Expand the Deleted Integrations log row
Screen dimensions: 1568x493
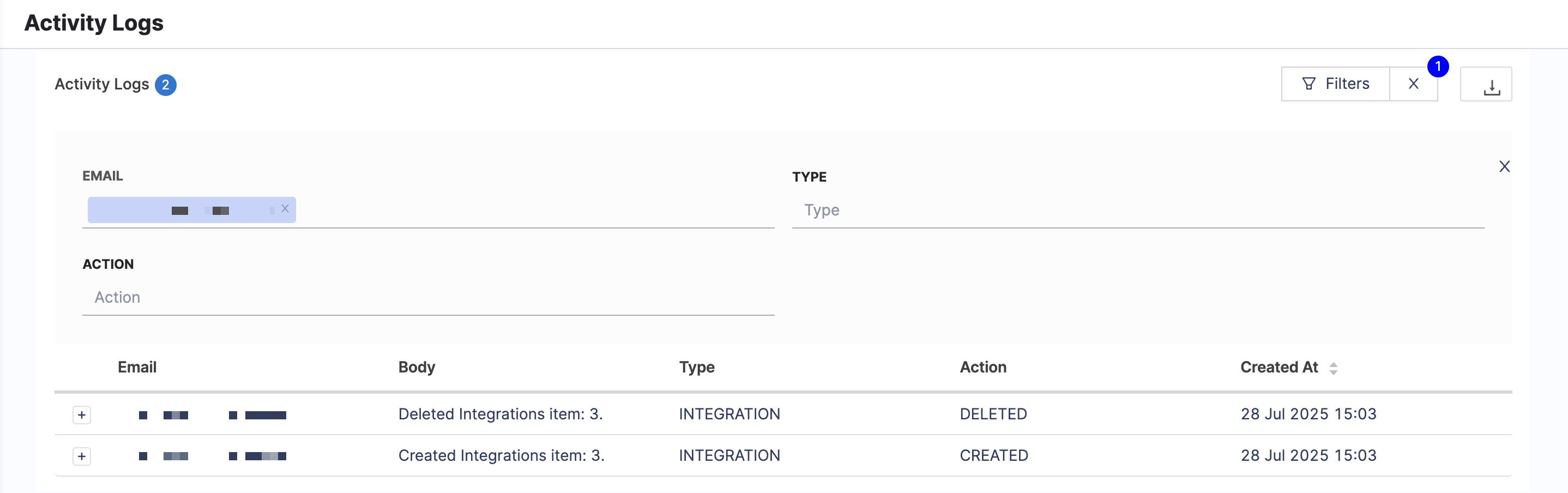82,415
